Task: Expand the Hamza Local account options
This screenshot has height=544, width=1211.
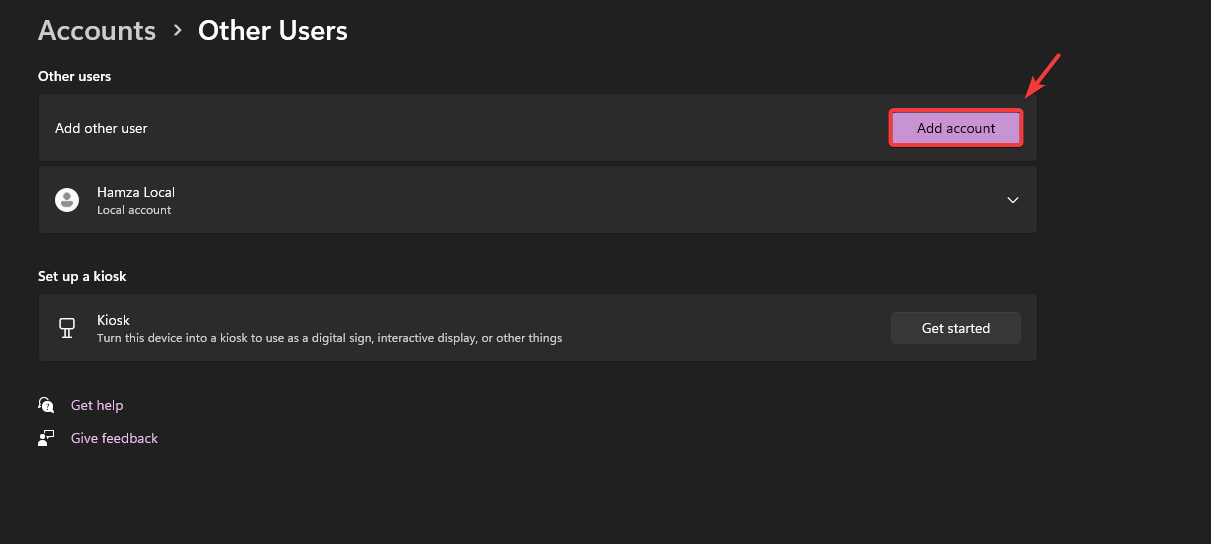Action: click(1013, 200)
